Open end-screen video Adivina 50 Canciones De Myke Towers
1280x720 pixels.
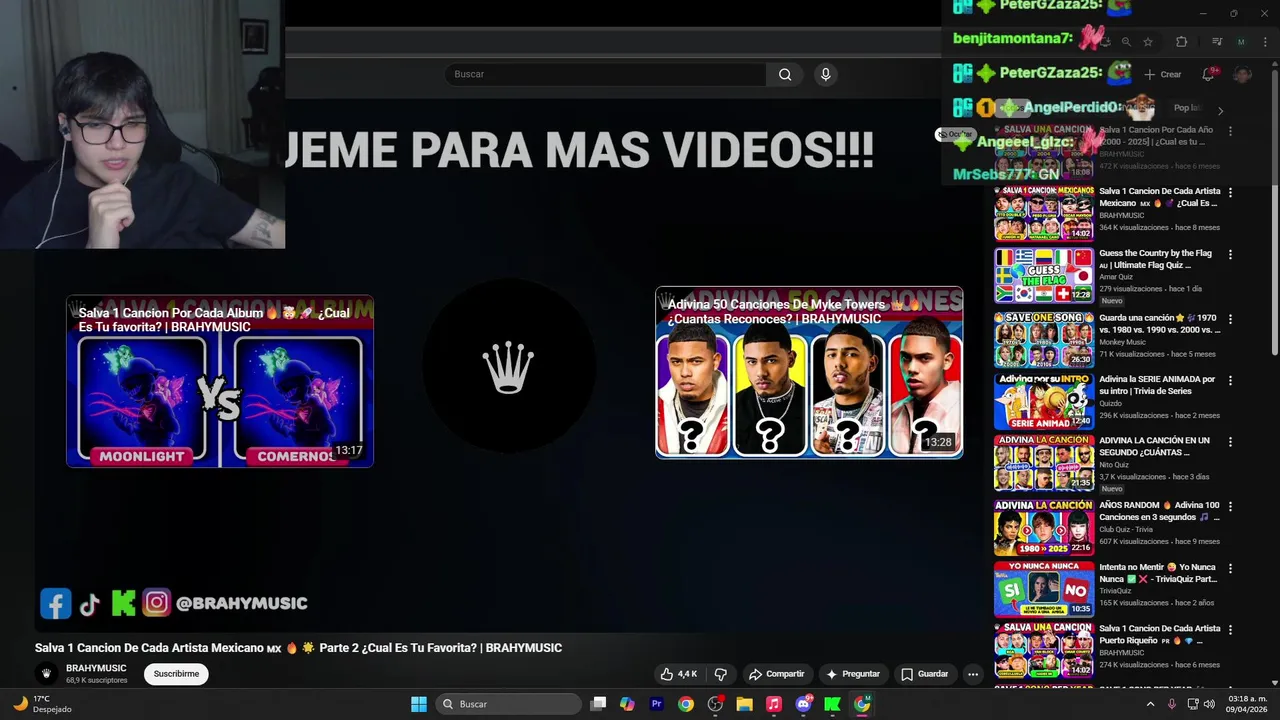point(809,373)
